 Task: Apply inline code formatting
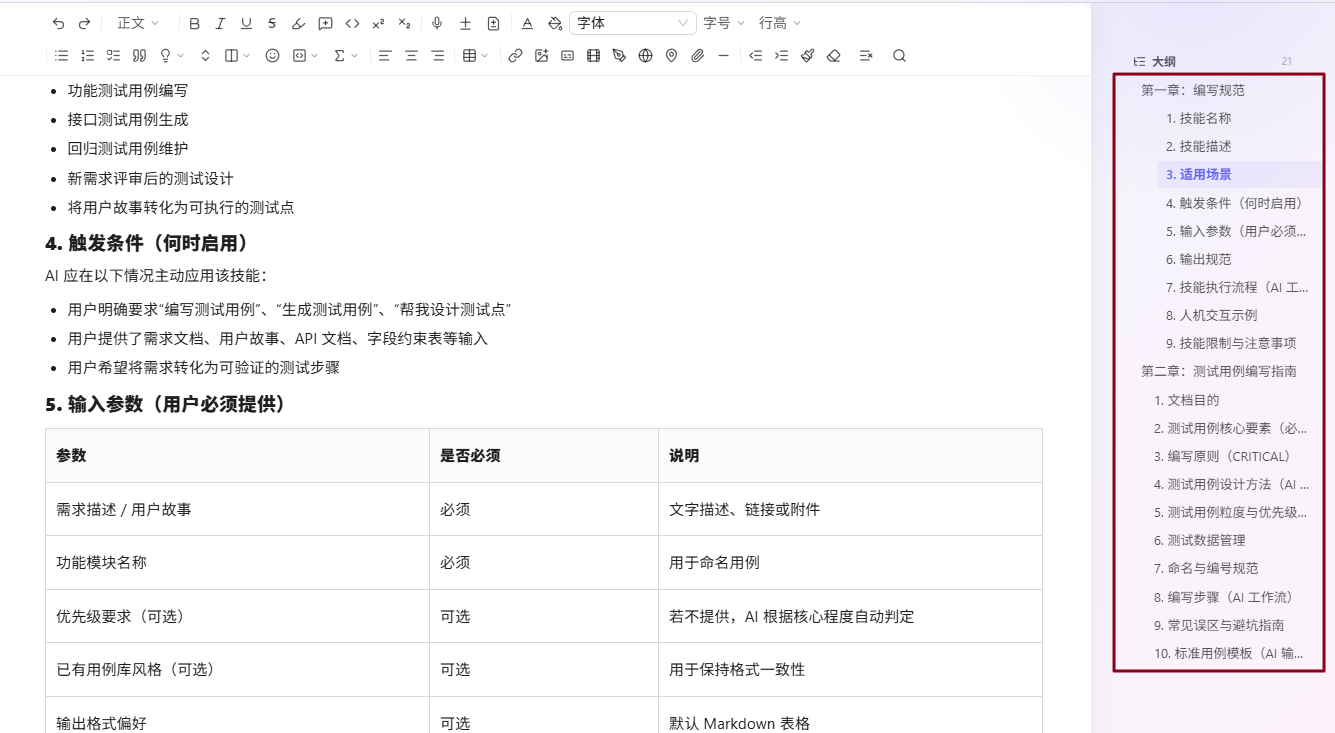pos(352,23)
